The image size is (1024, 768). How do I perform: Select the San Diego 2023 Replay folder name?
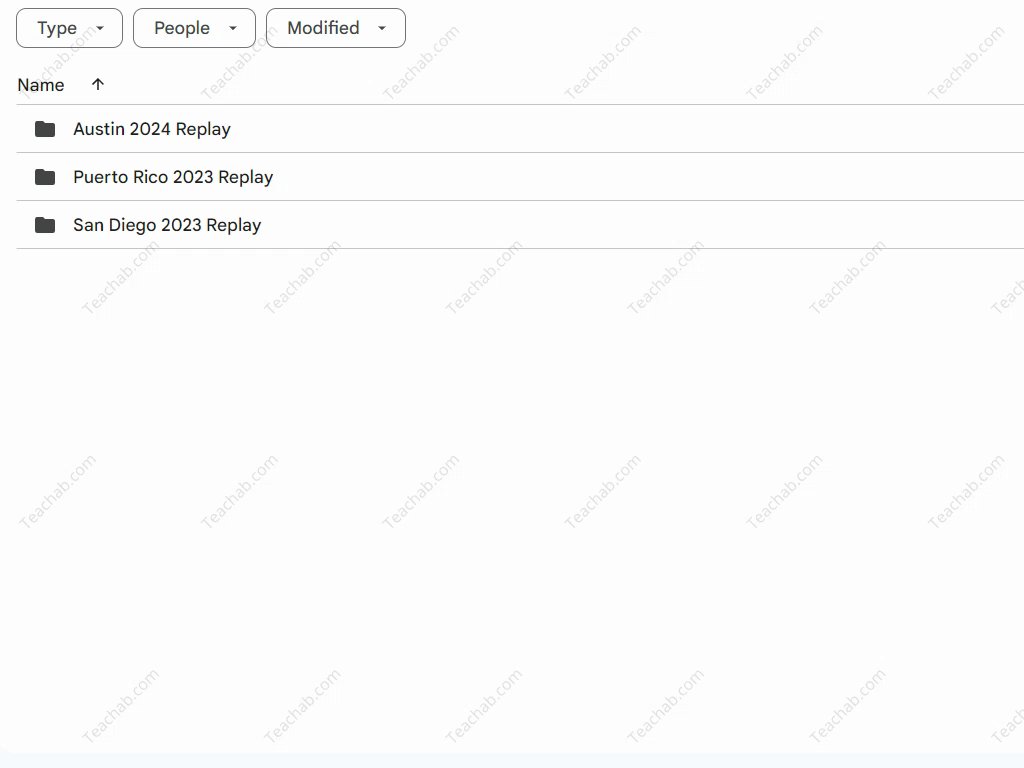point(167,225)
